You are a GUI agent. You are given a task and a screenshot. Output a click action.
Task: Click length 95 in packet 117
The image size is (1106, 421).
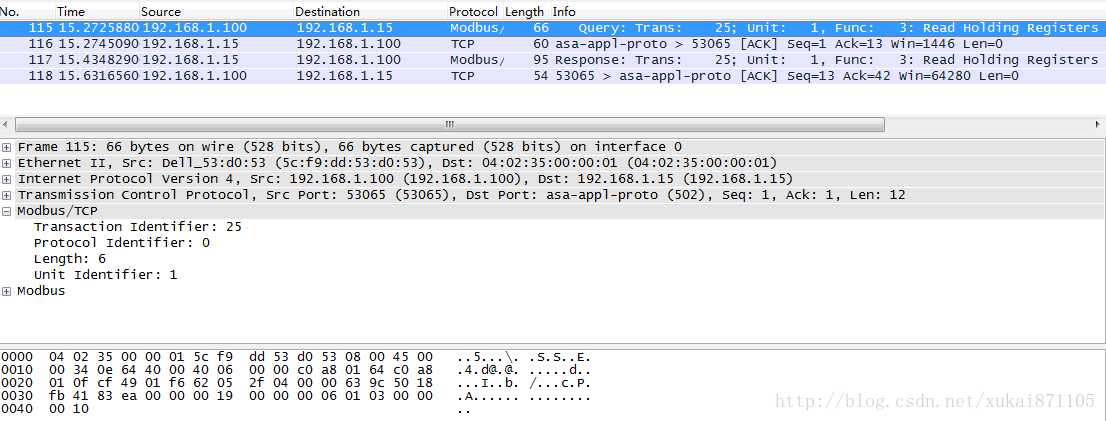pos(541,60)
